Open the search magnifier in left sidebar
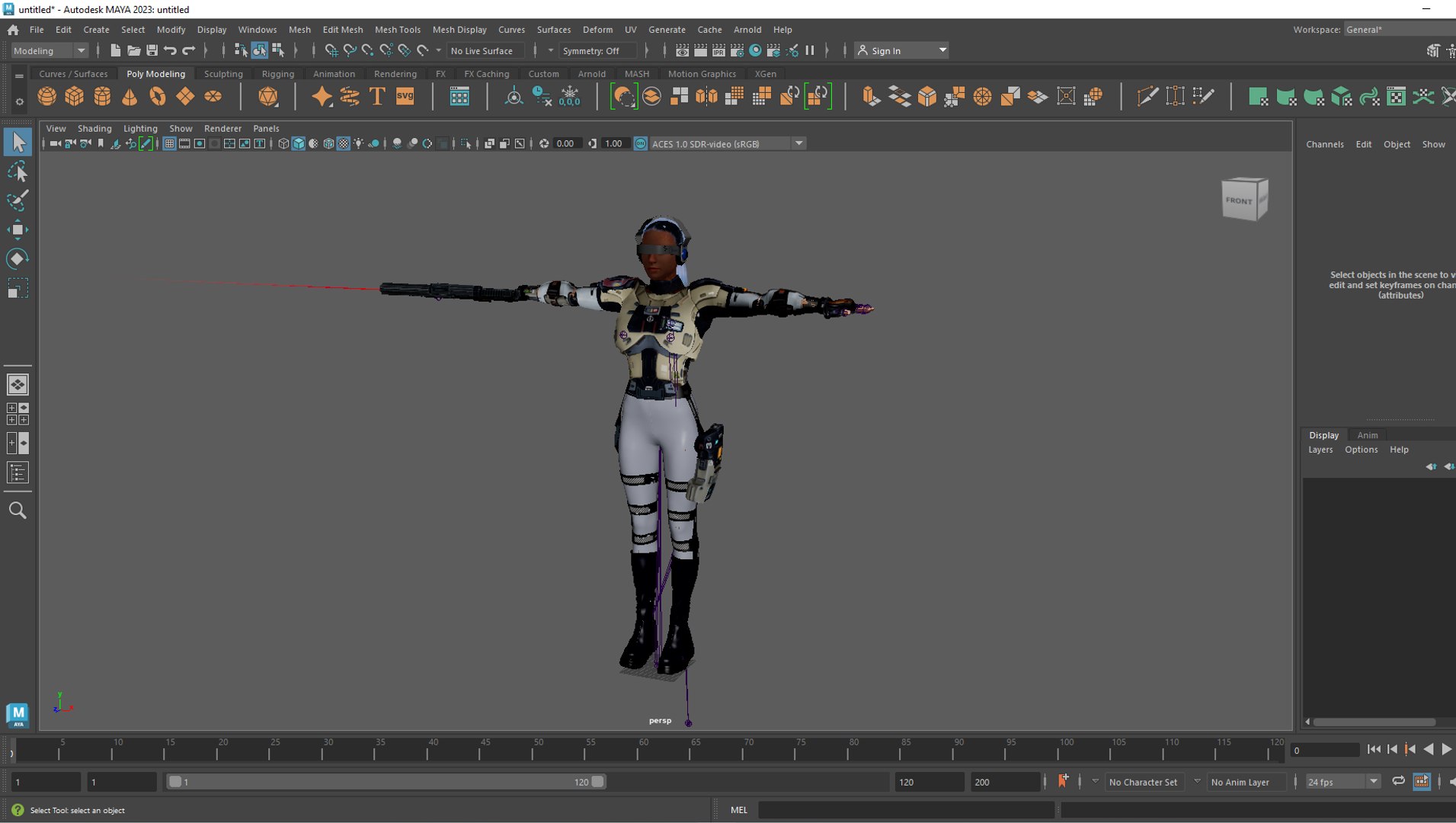1456x823 pixels. coord(18,510)
